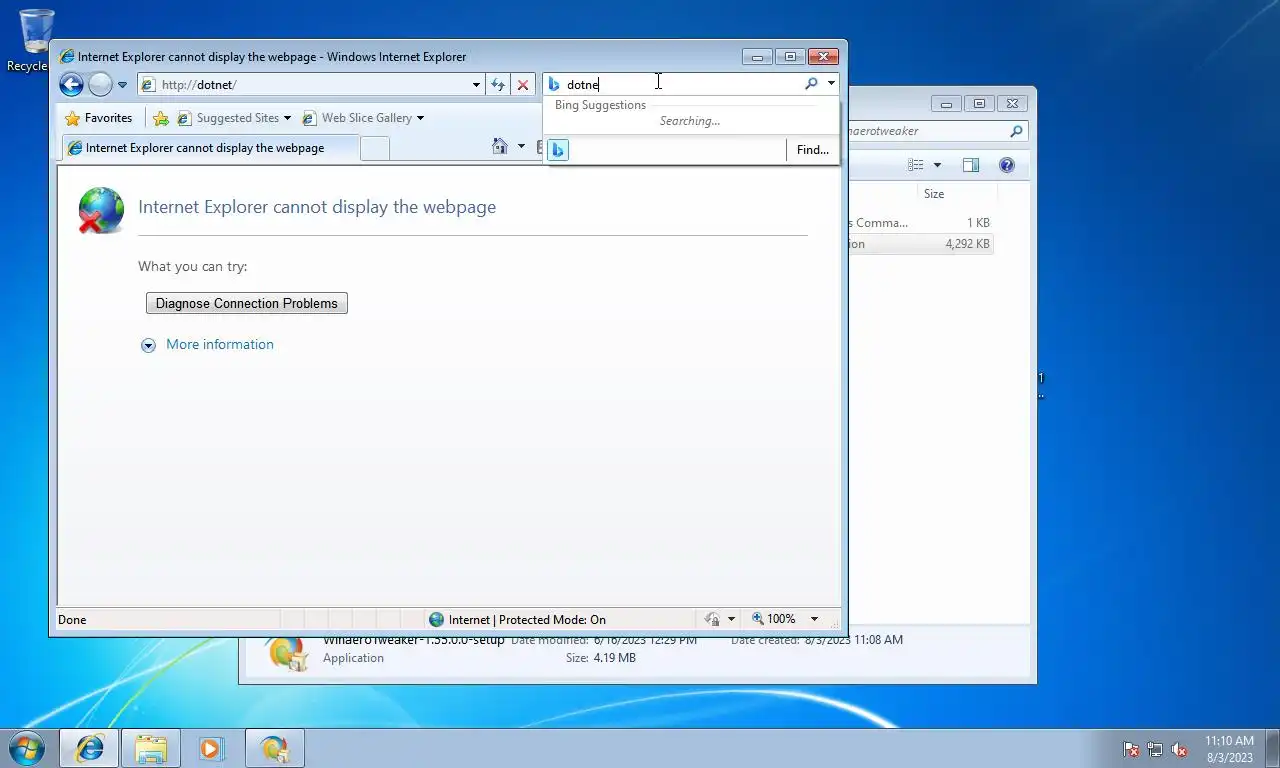The image size is (1280, 768).
Task: Launch Windows Media Player from taskbar
Action: 211,748
